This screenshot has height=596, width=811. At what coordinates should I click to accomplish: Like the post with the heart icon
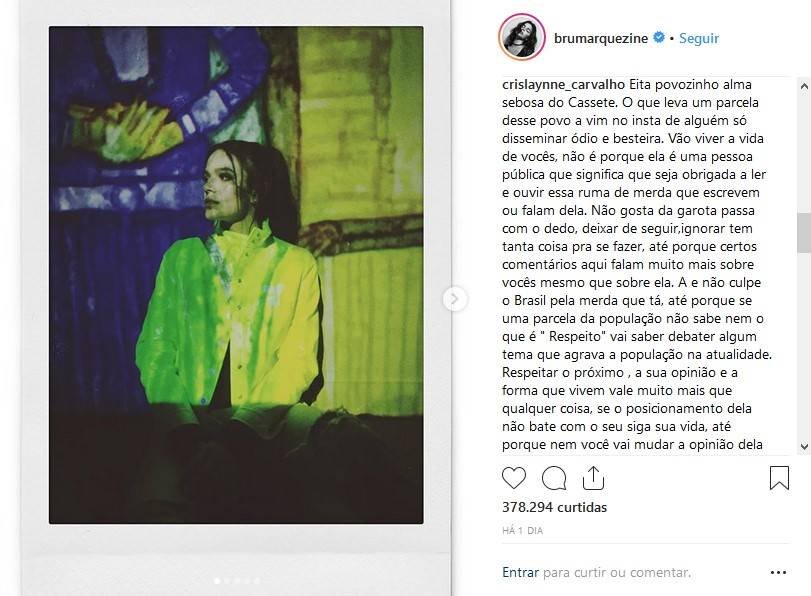tap(514, 478)
